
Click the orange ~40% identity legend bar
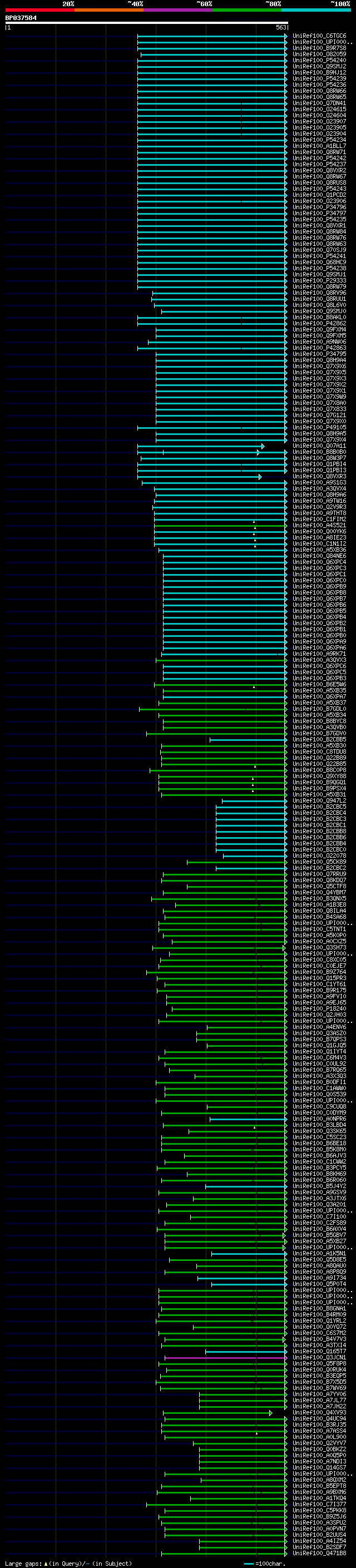pos(109,10)
